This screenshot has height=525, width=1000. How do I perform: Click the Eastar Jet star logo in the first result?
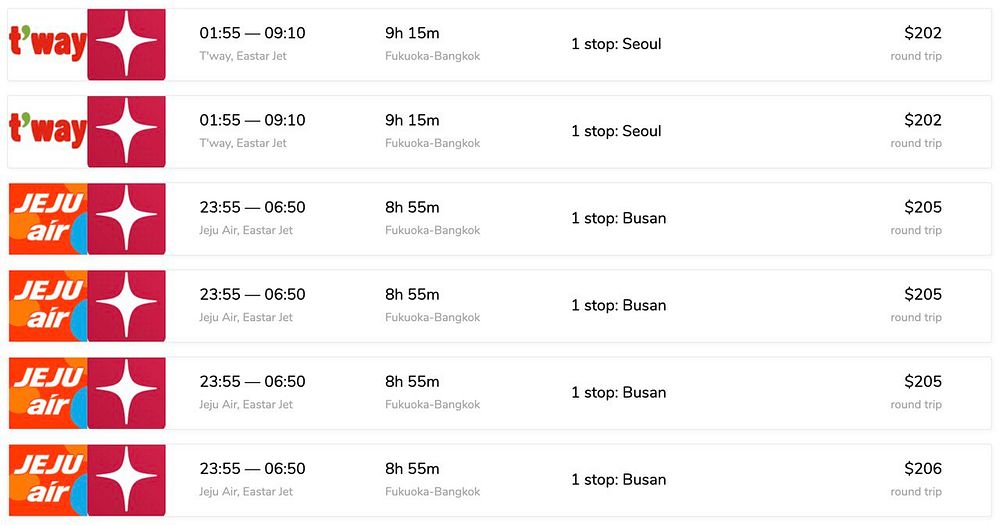126,44
